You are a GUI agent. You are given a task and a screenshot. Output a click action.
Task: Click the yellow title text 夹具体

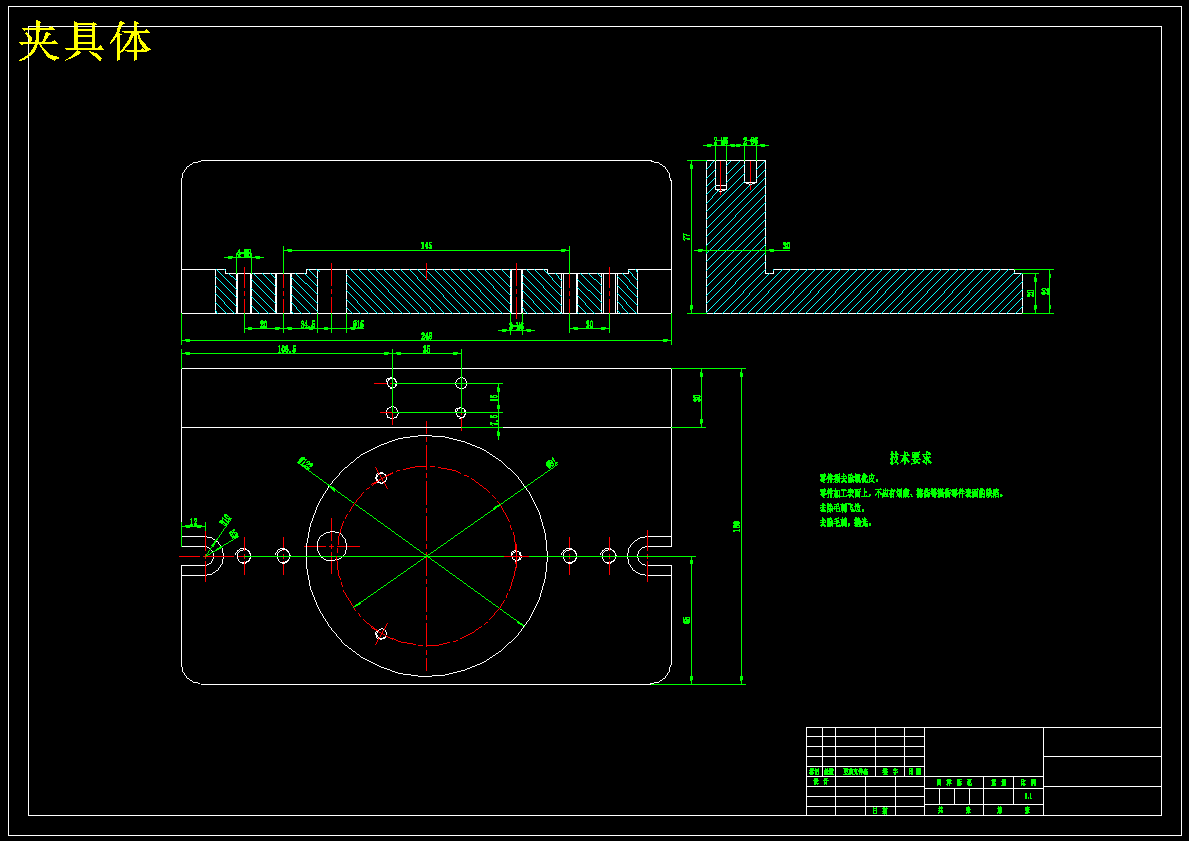tap(85, 42)
